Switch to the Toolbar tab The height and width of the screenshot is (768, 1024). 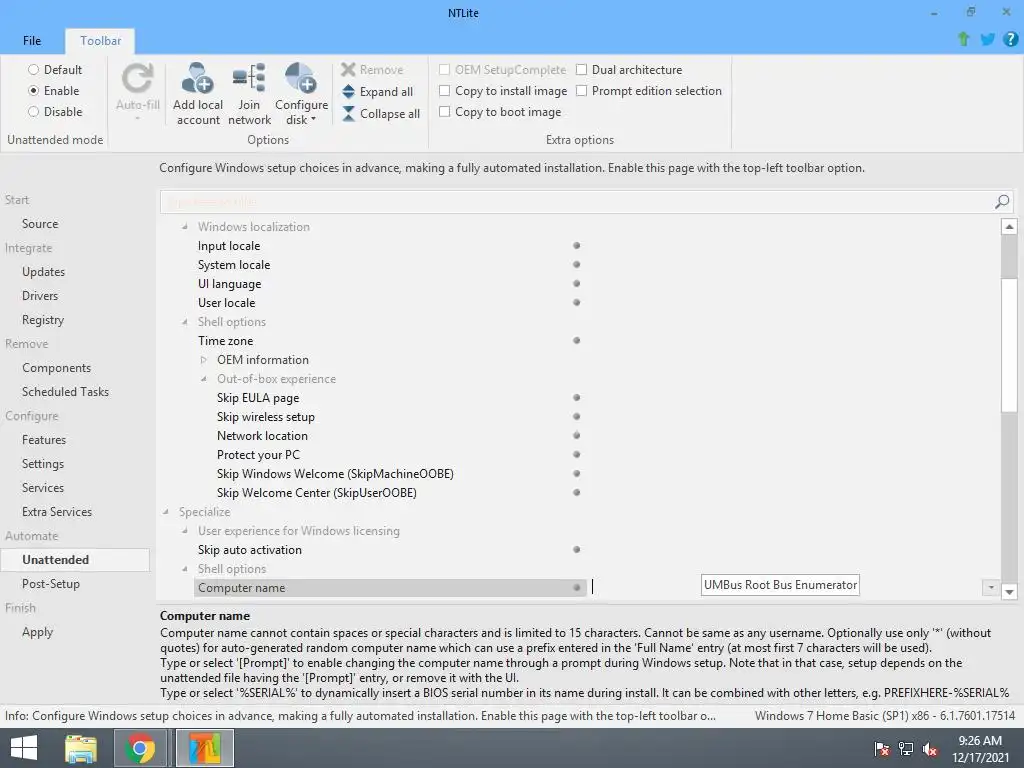(x=101, y=40)
